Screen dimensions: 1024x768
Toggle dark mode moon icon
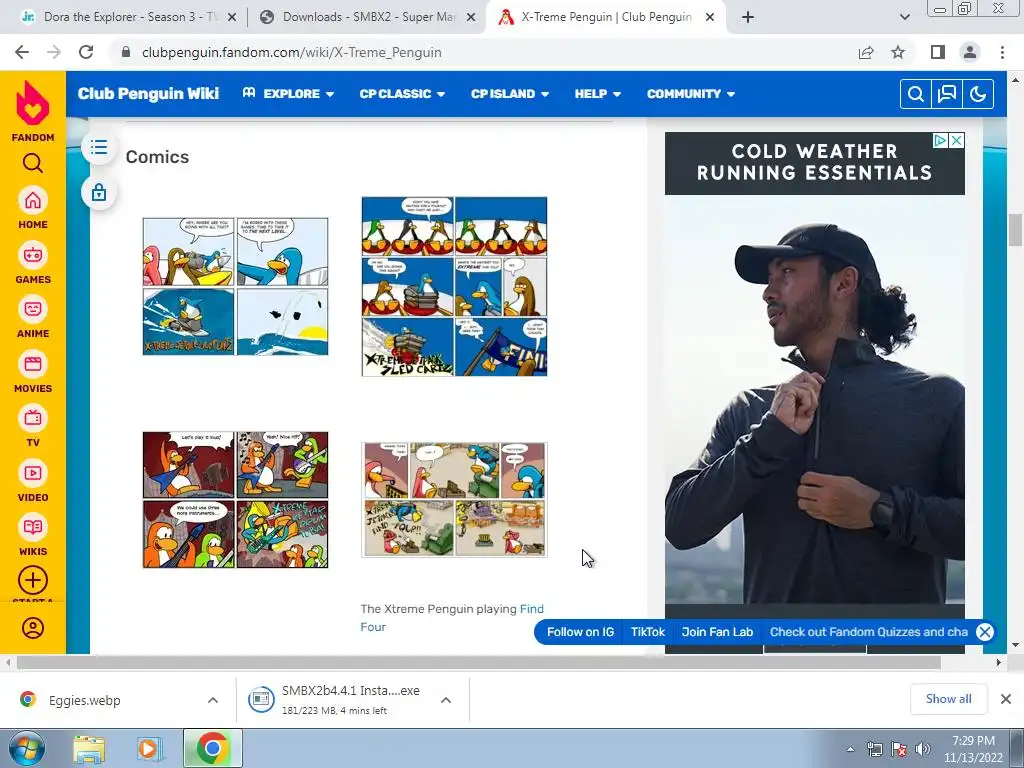pos(978,94)
